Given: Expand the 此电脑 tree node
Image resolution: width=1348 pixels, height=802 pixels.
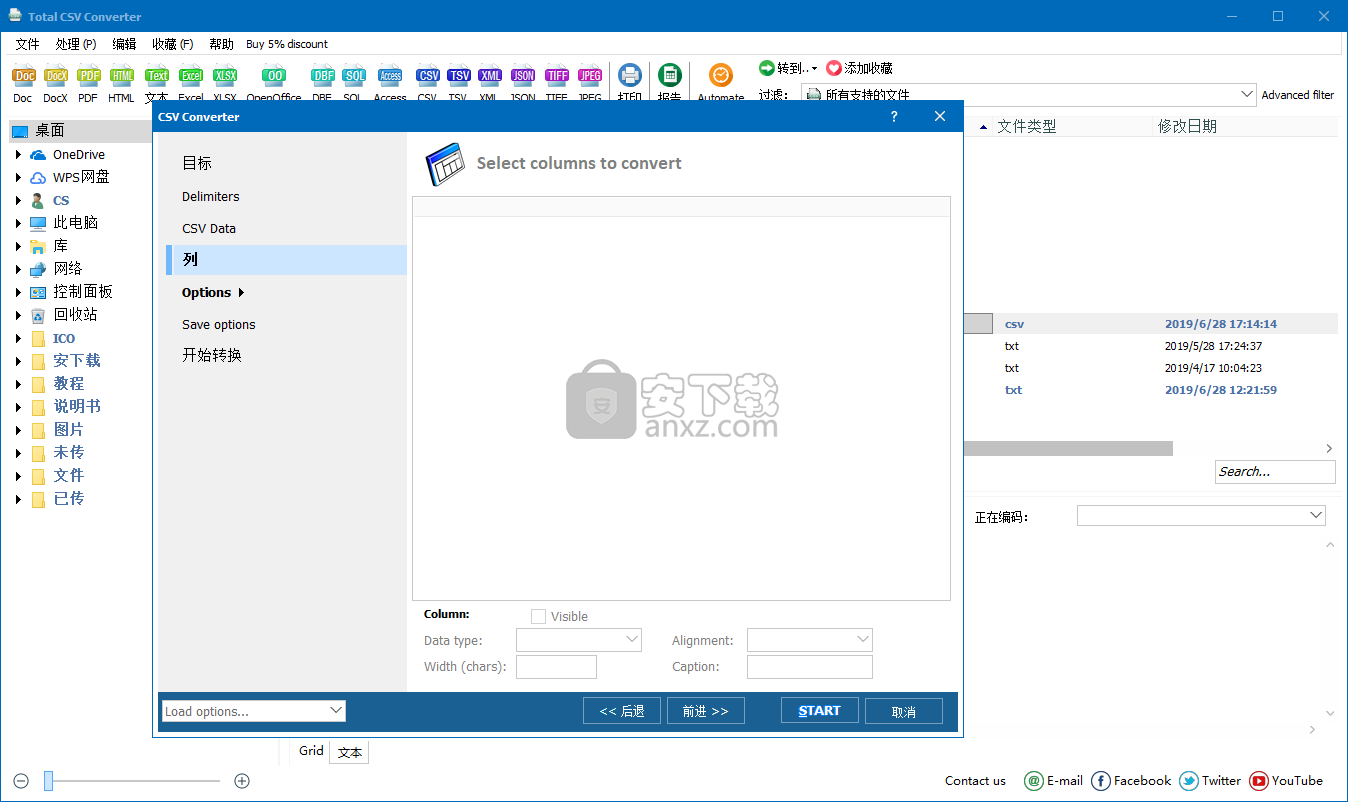Looking at the screenshot, I should click(18, 223).
